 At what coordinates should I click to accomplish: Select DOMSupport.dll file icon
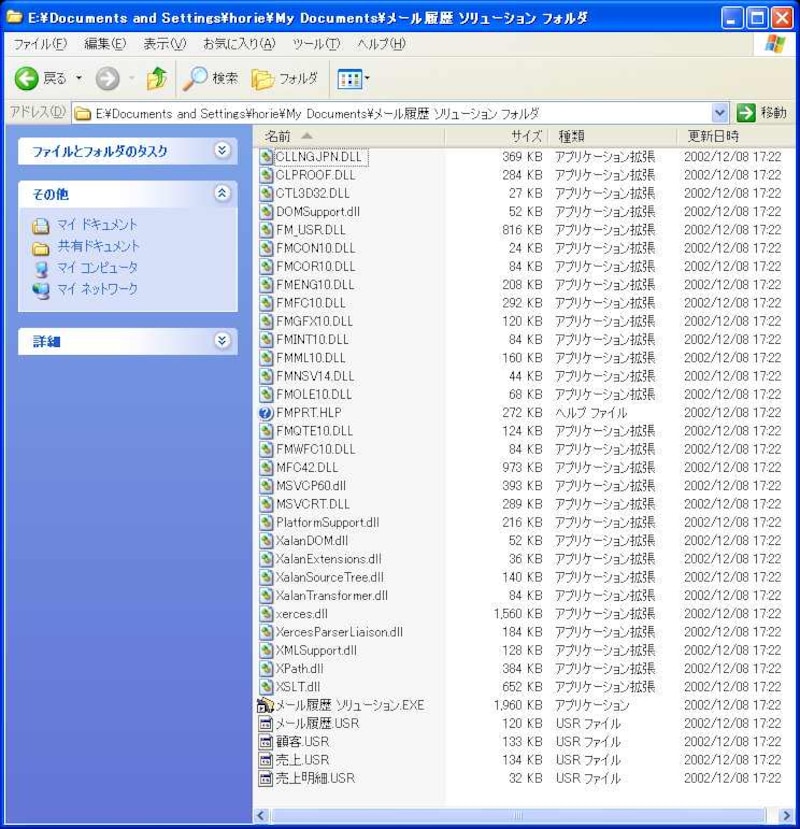[x=266, y=211]
